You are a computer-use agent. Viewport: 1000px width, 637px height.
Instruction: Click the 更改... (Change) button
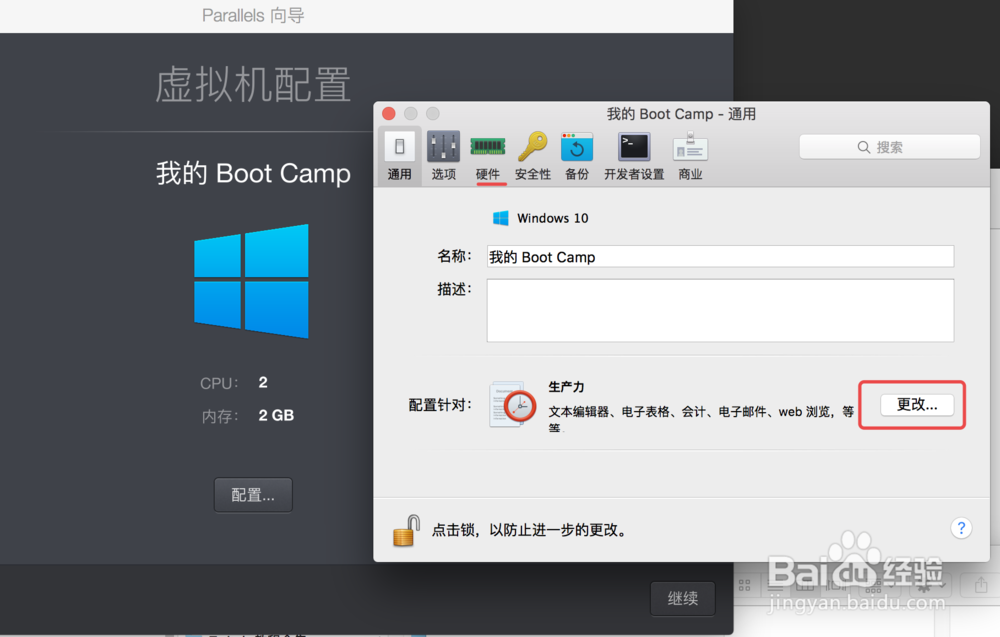point(911,404)
